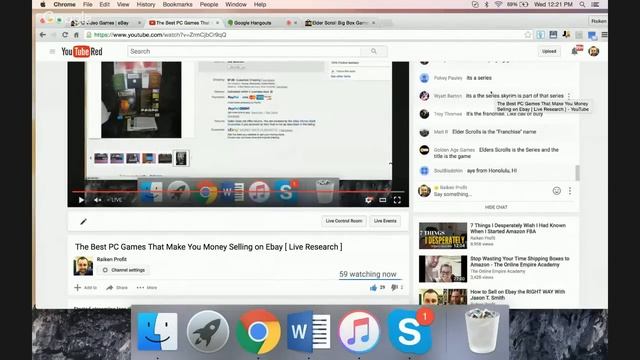640x360 pixels.
Task: Click the YouTube Search field
Action: point(244,51)
